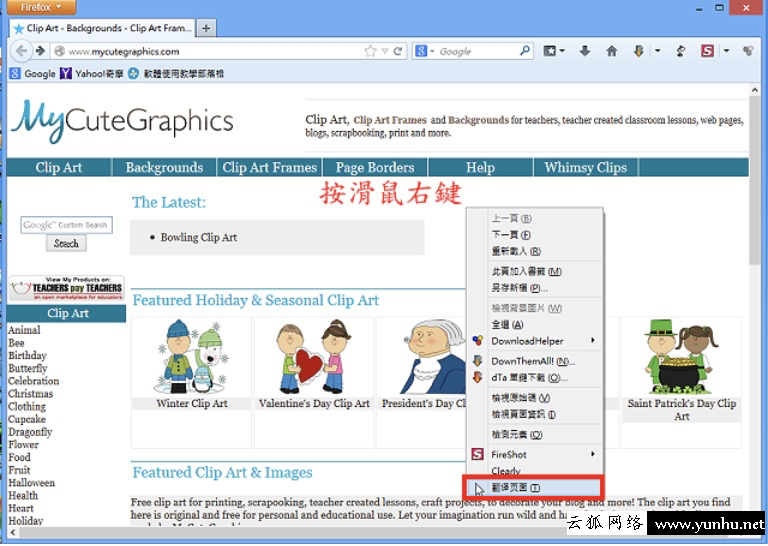Go forward using the forward arrow
This screenshot has width=768, height=546.
point(41,51)
